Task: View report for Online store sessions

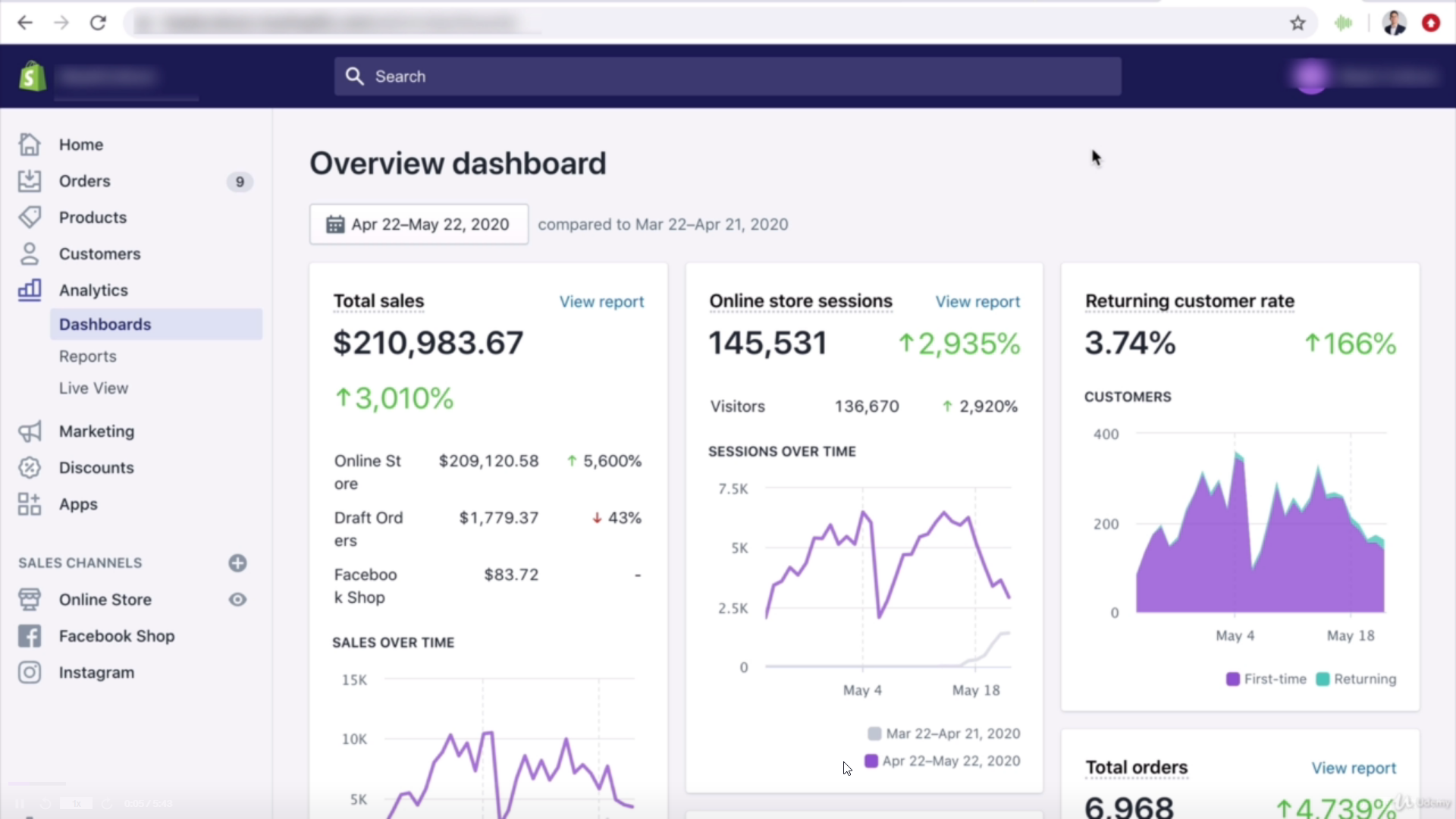Action: point(977,302)
